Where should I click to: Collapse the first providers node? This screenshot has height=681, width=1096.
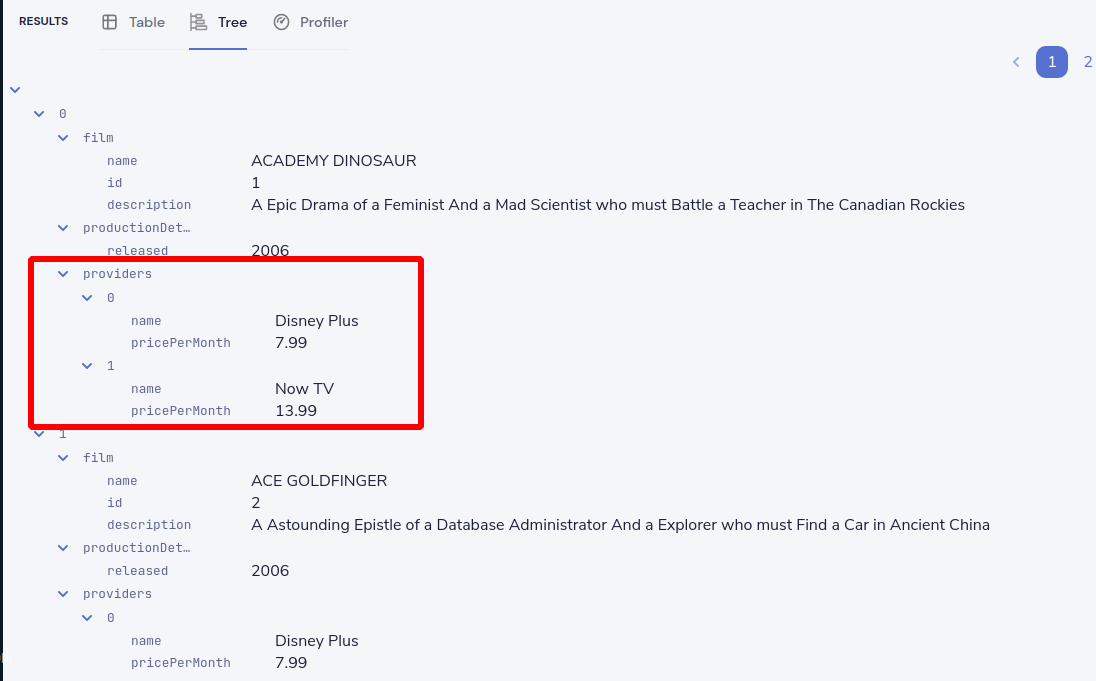click(x=63, y=274)
